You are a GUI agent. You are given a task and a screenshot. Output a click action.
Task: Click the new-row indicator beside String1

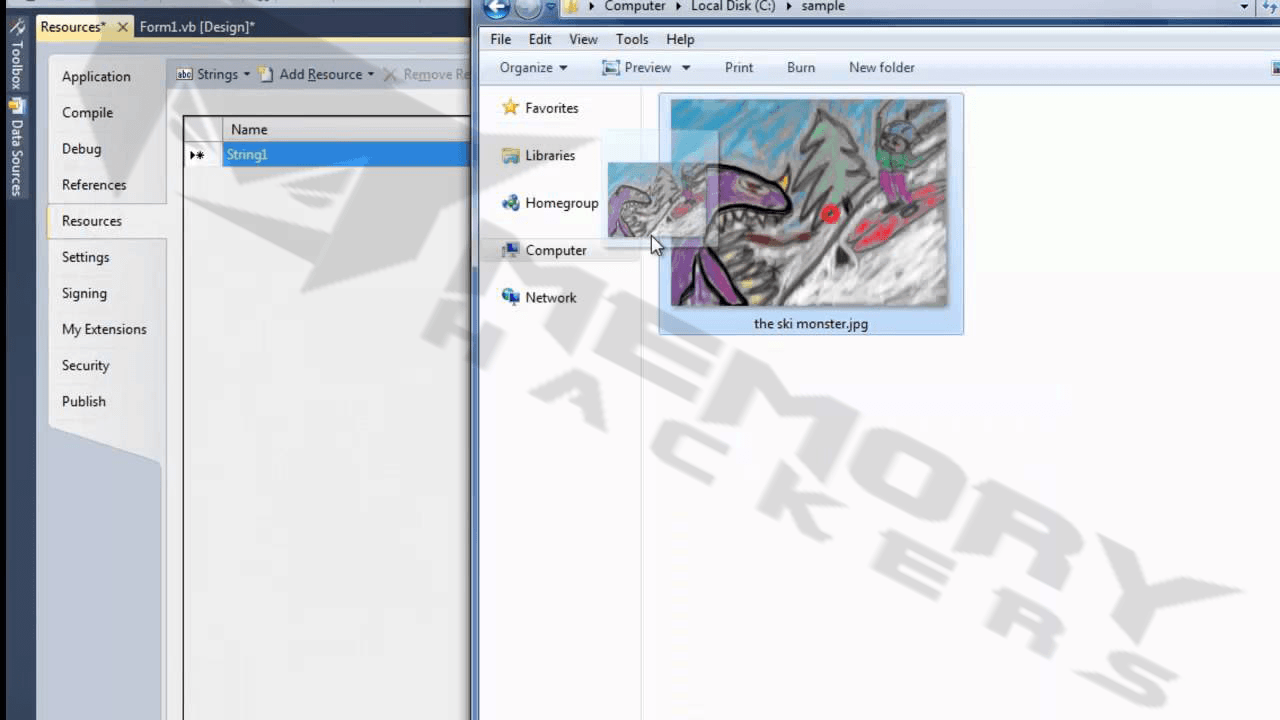203,155
